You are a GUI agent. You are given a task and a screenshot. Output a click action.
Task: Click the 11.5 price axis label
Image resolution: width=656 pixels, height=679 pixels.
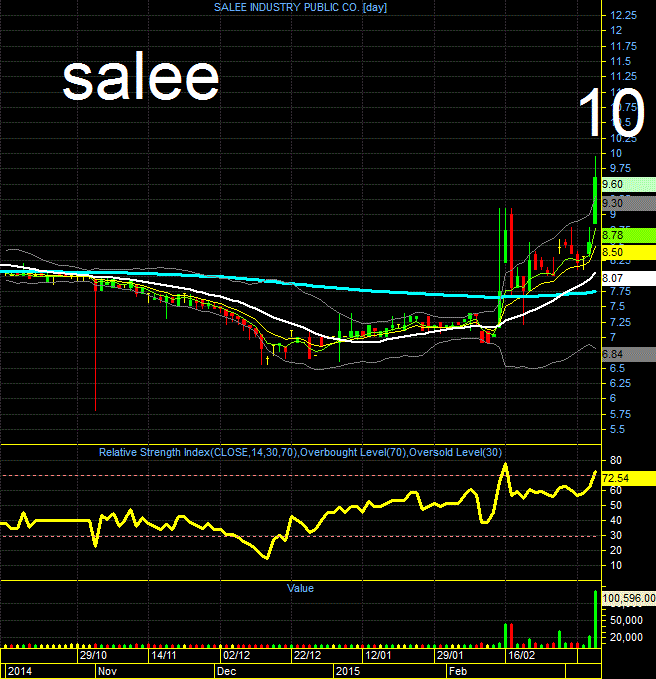[620, 61]
